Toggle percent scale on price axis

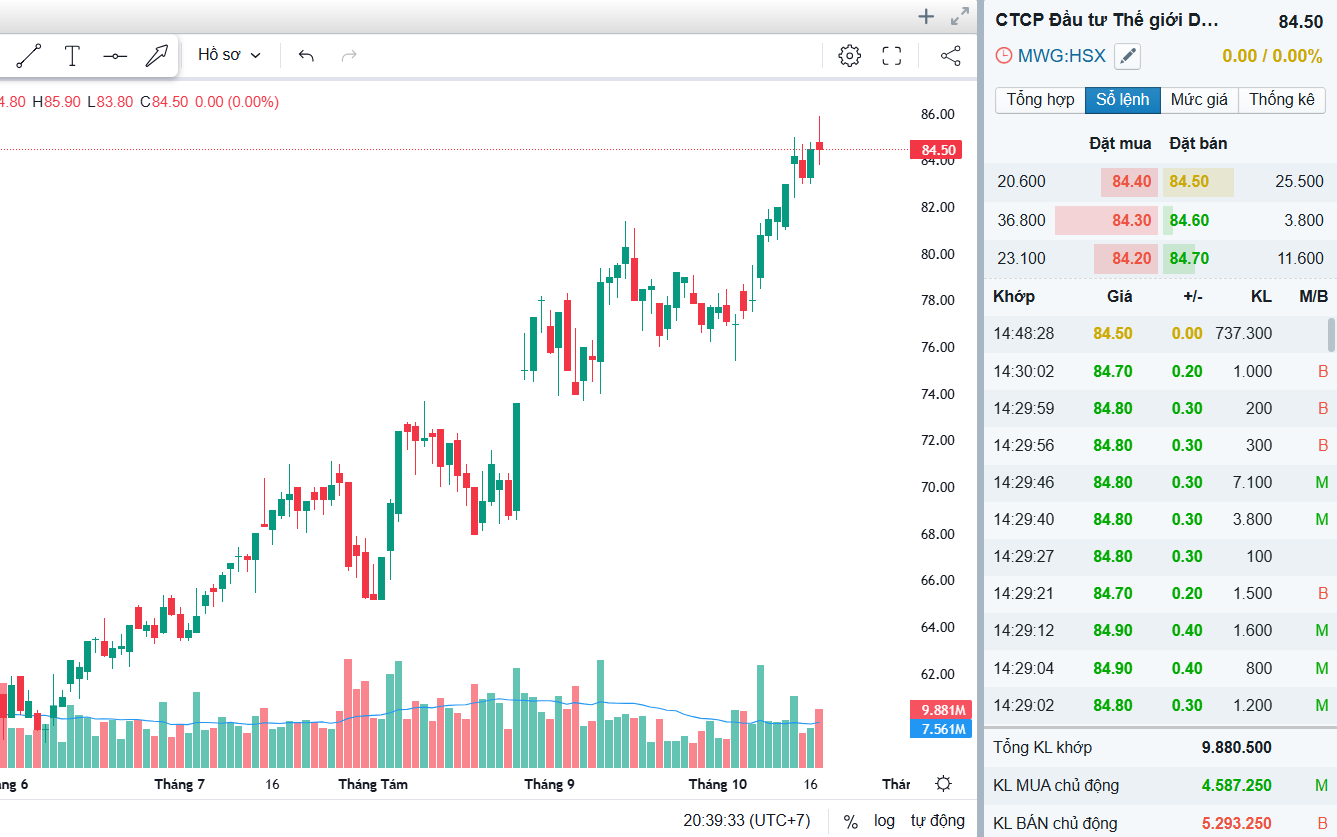(x=850, y=821)
